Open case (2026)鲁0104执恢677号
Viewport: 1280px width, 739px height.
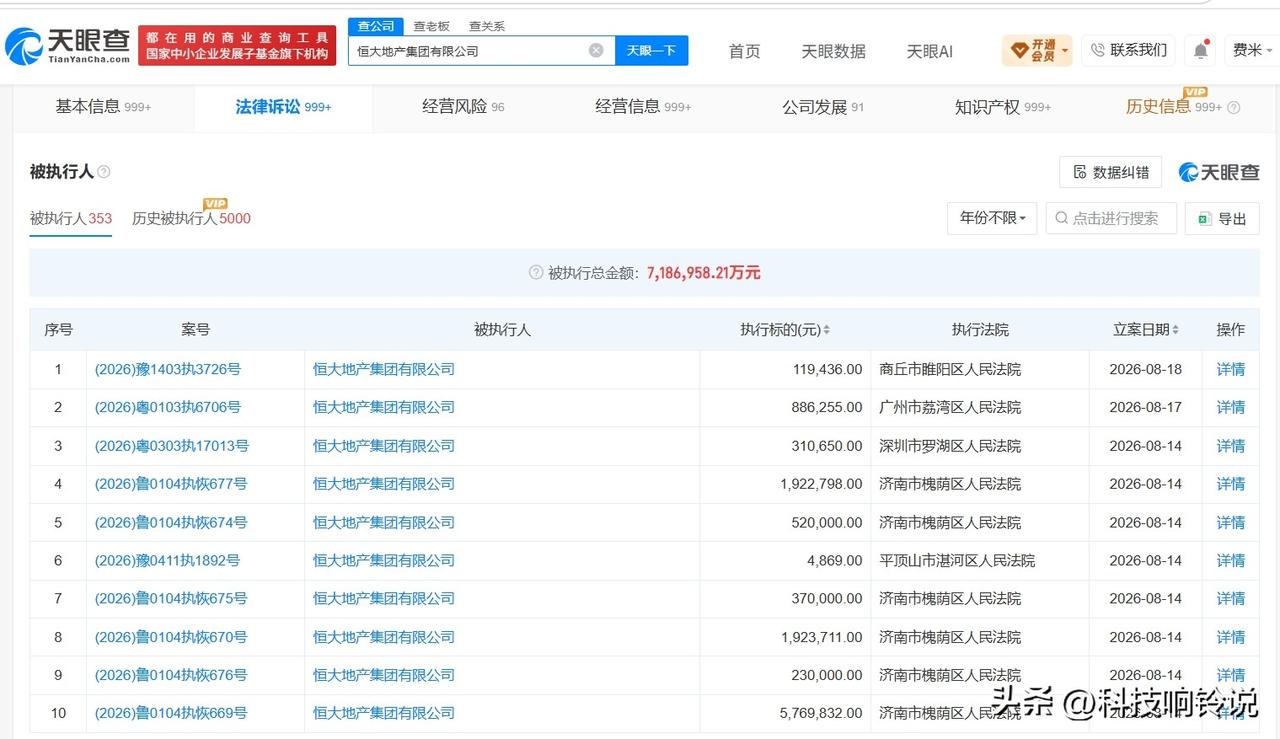171,484
